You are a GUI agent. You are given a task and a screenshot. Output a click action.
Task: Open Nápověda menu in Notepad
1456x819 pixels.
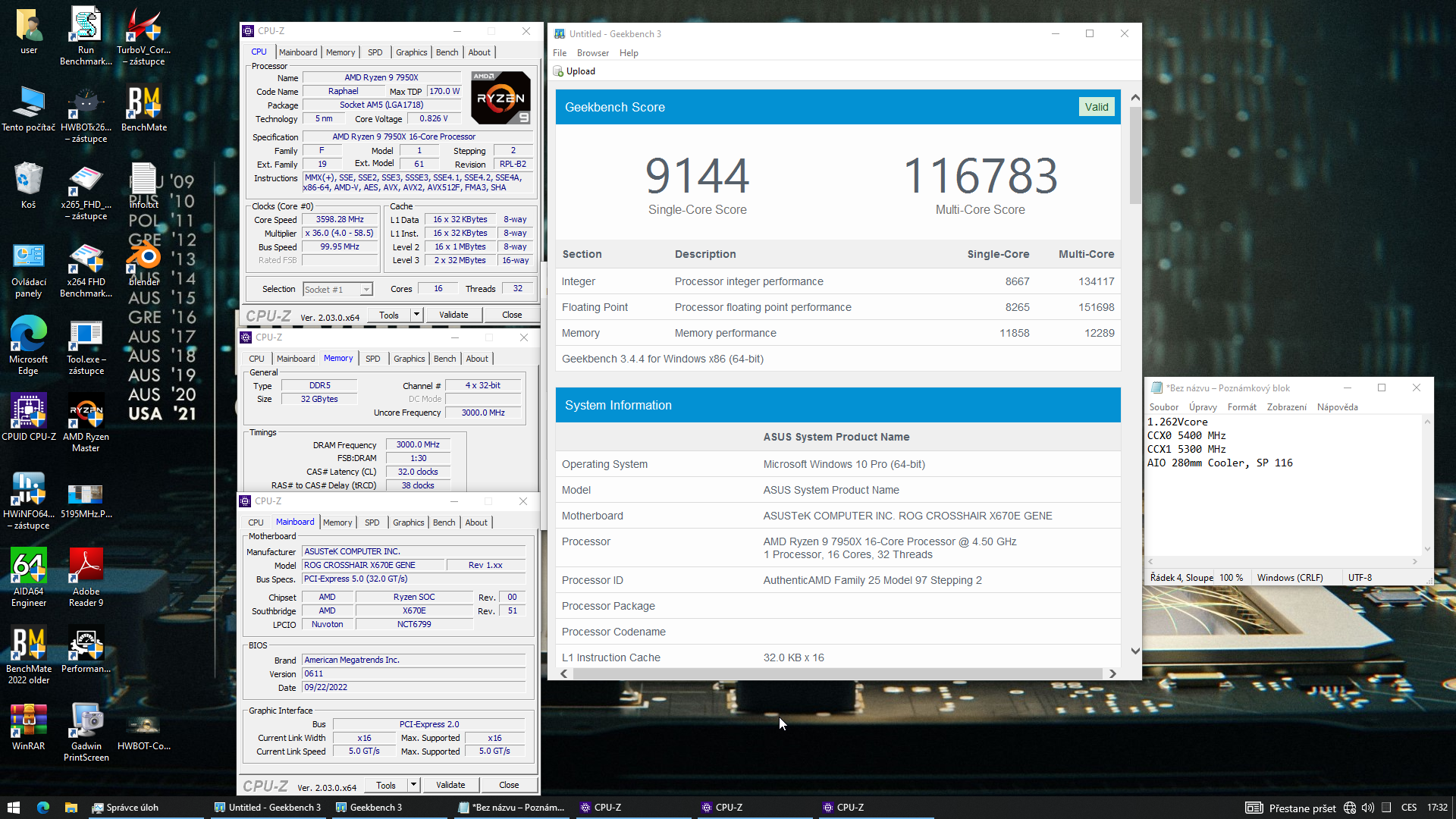(1337, 407)
